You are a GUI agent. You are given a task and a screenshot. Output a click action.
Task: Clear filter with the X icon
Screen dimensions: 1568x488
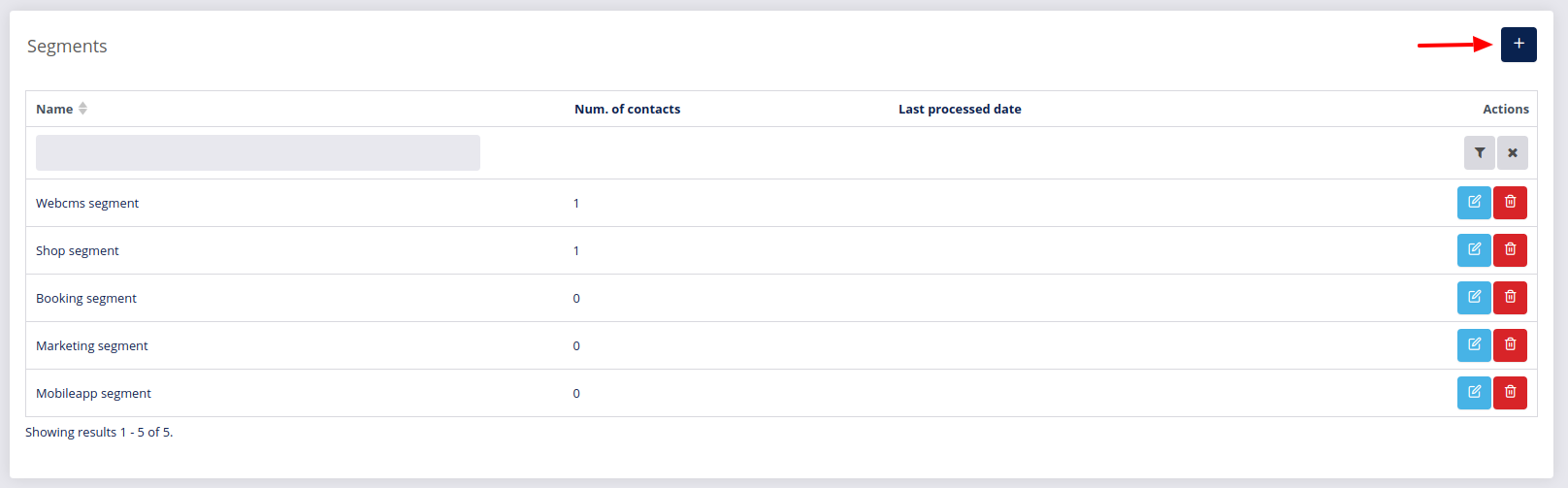pyautogui.click(x=1513, y=152)
